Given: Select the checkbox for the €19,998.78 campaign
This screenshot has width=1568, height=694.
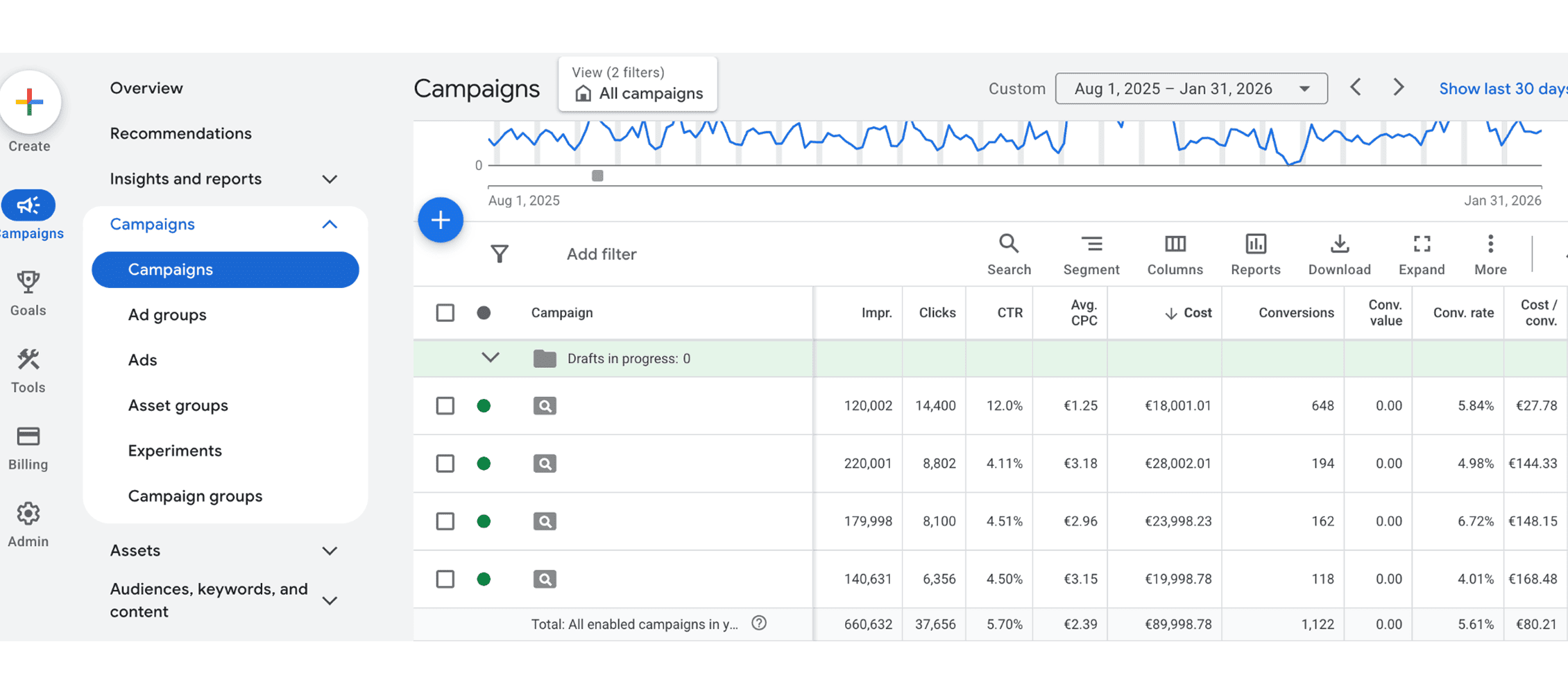Looking at the screenshot, I should click(445, 579).
